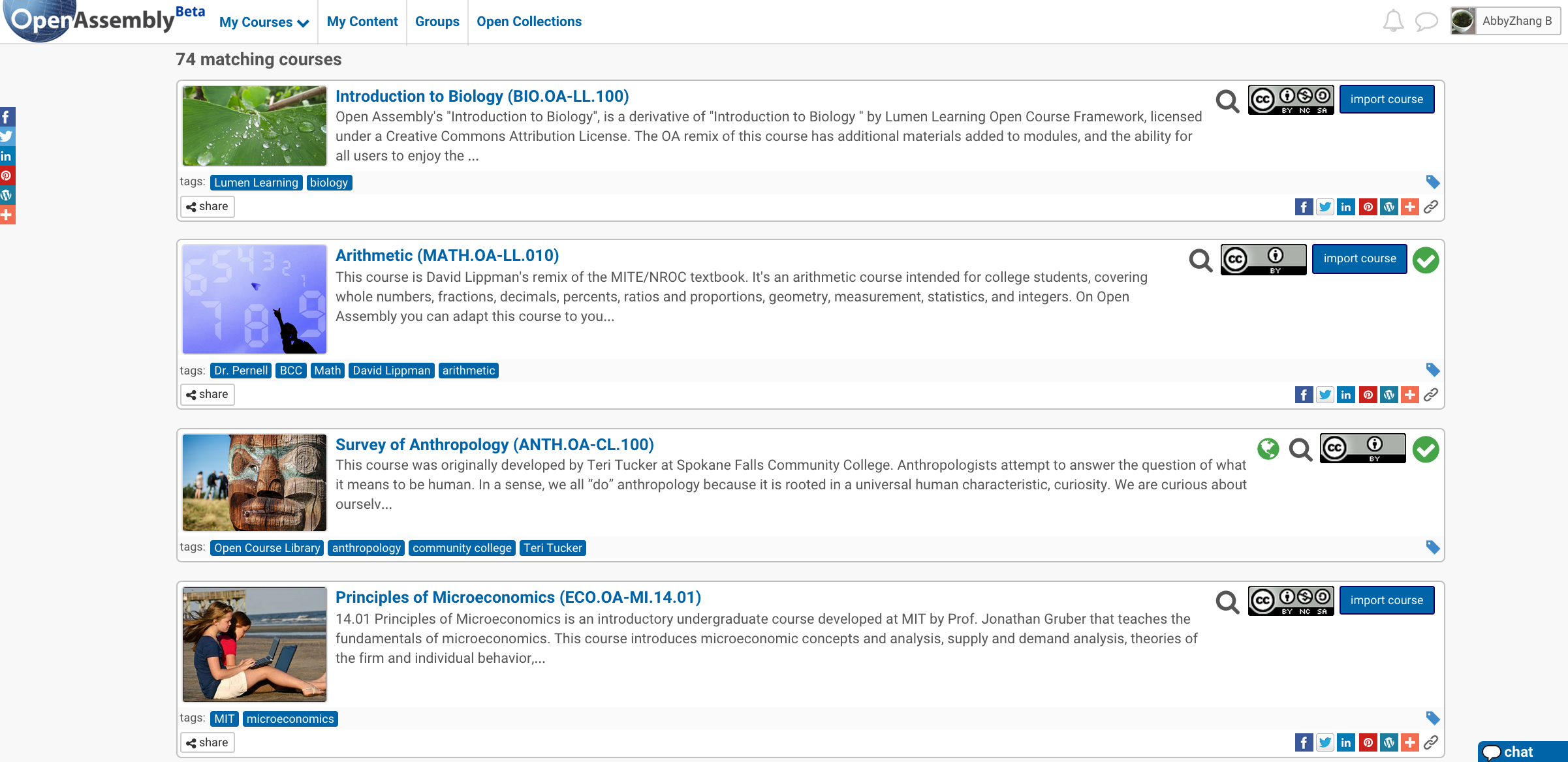Open the chat widget
Screen dimensions: 1568x762
(x=1522, y=752)
